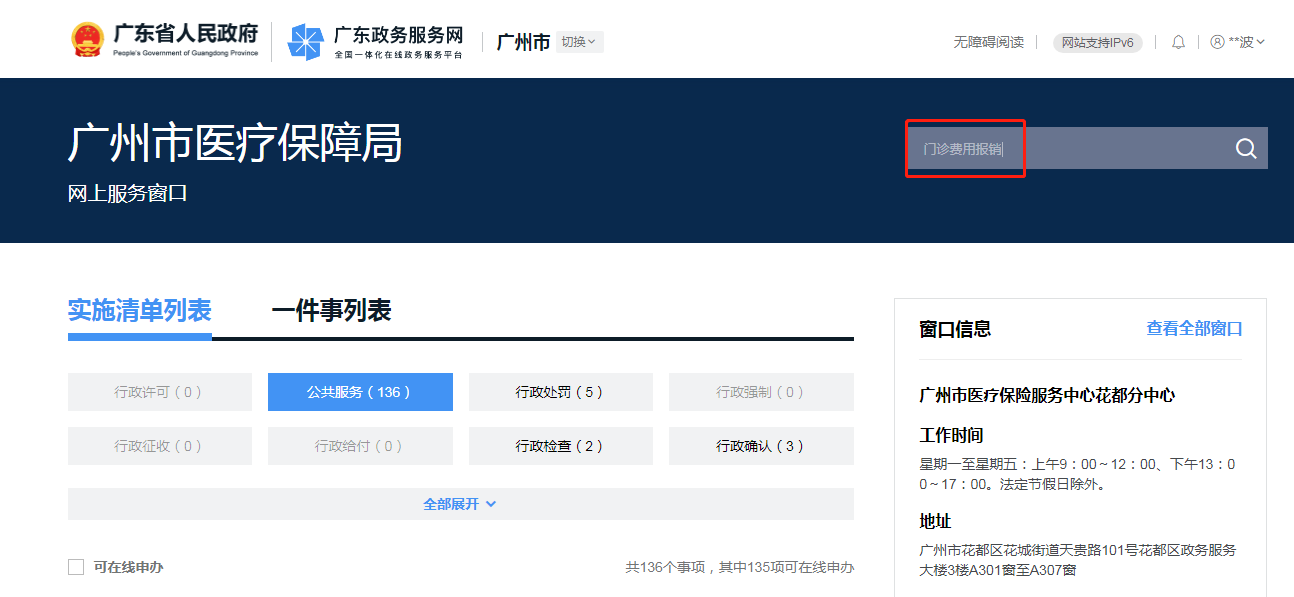Viewport: 1294px width, 597px height.
Task: Open the 切换 city switch dropdown
Action: [x=579, y=42]
